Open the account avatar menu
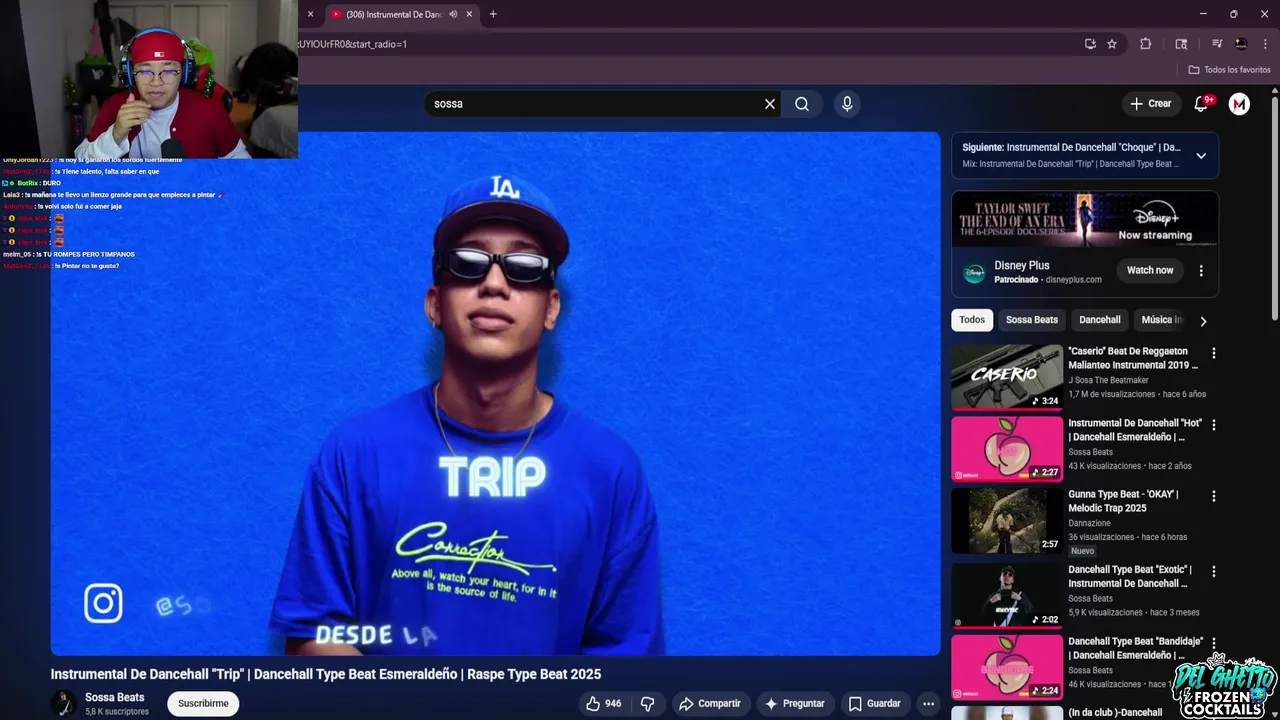1280x720 pixels. 1239,104
